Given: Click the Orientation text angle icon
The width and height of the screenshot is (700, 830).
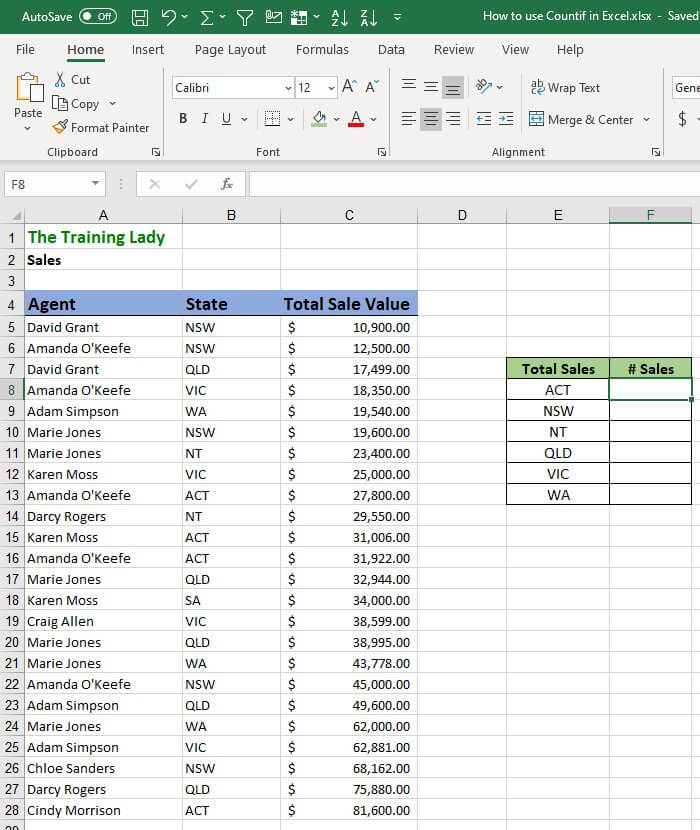Looking at the screenshot, I should (484, 86).
